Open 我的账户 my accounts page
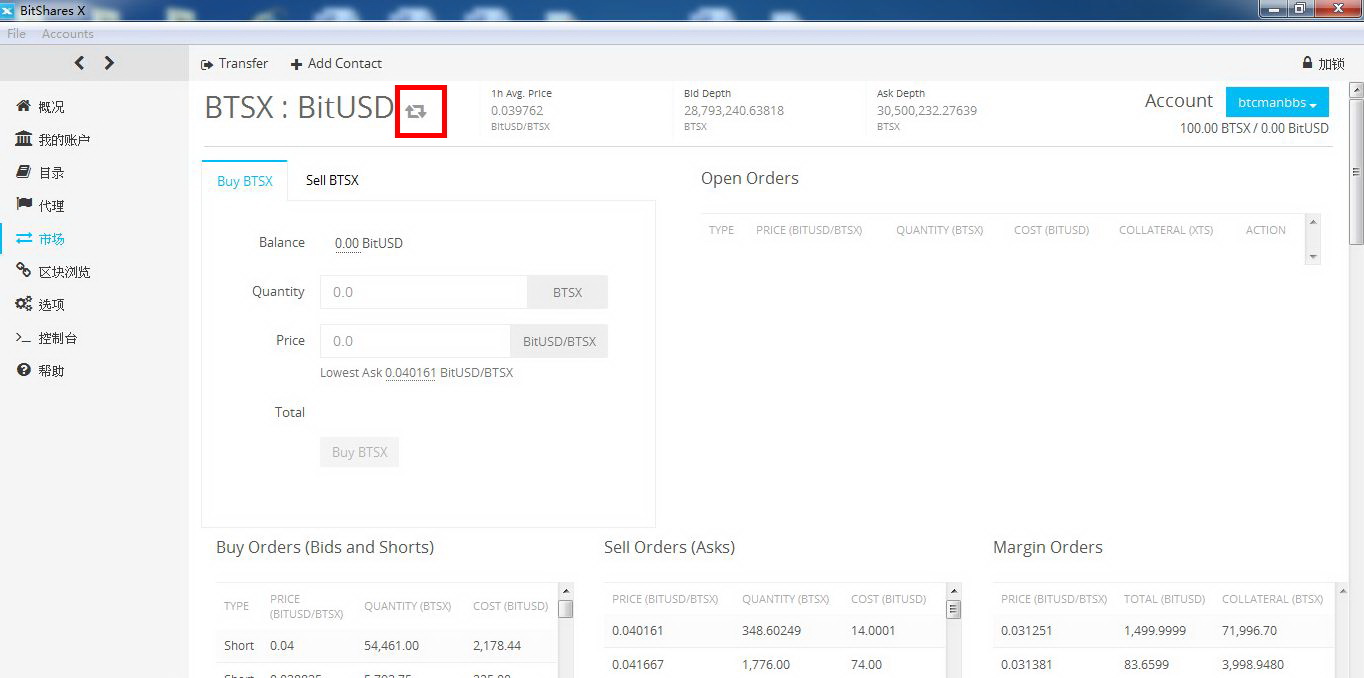 [64, 140]
